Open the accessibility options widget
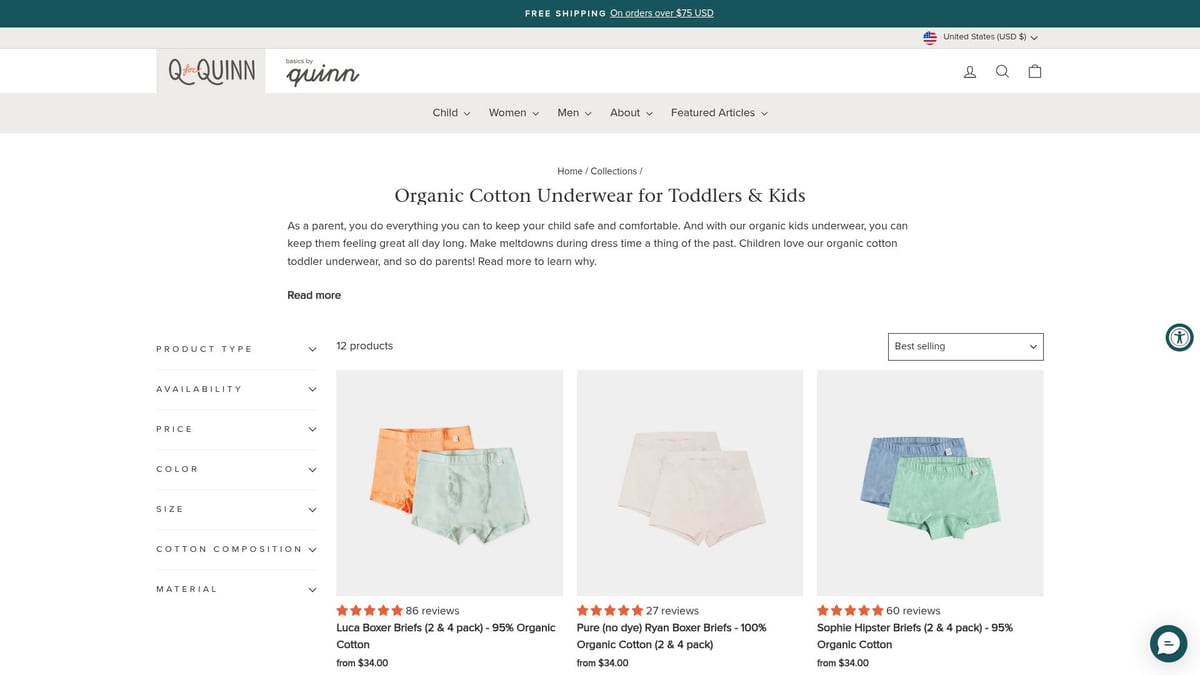 pyautogui.click(x=1179, y=338)
